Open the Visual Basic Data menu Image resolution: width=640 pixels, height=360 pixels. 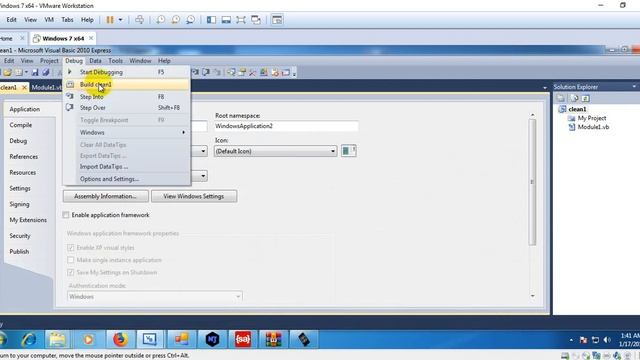point(95,60)
